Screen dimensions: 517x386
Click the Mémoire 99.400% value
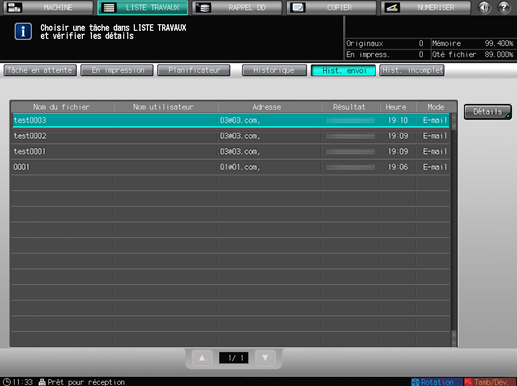point(499,43)
